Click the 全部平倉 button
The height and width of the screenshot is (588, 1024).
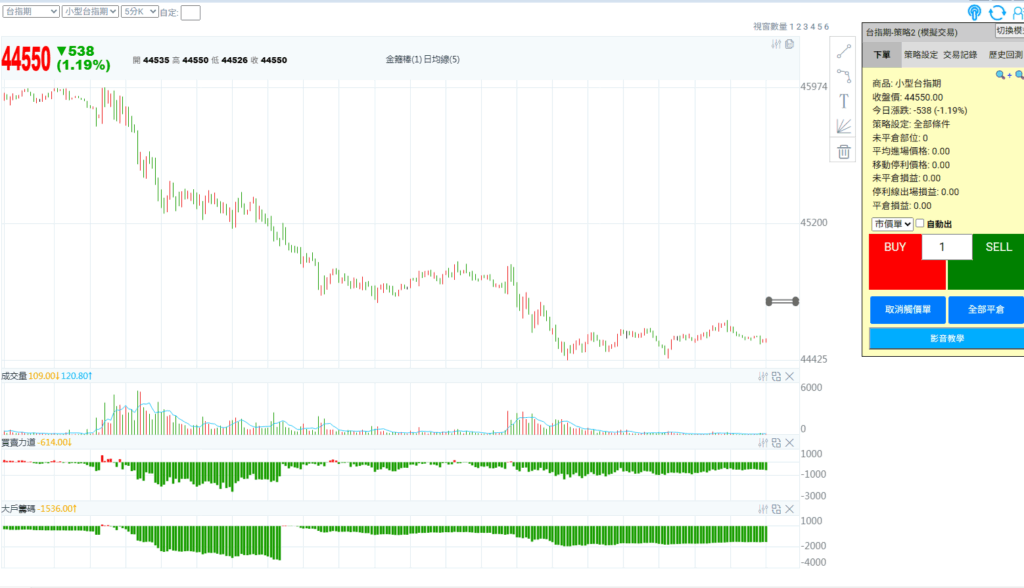tap(986, 310)
